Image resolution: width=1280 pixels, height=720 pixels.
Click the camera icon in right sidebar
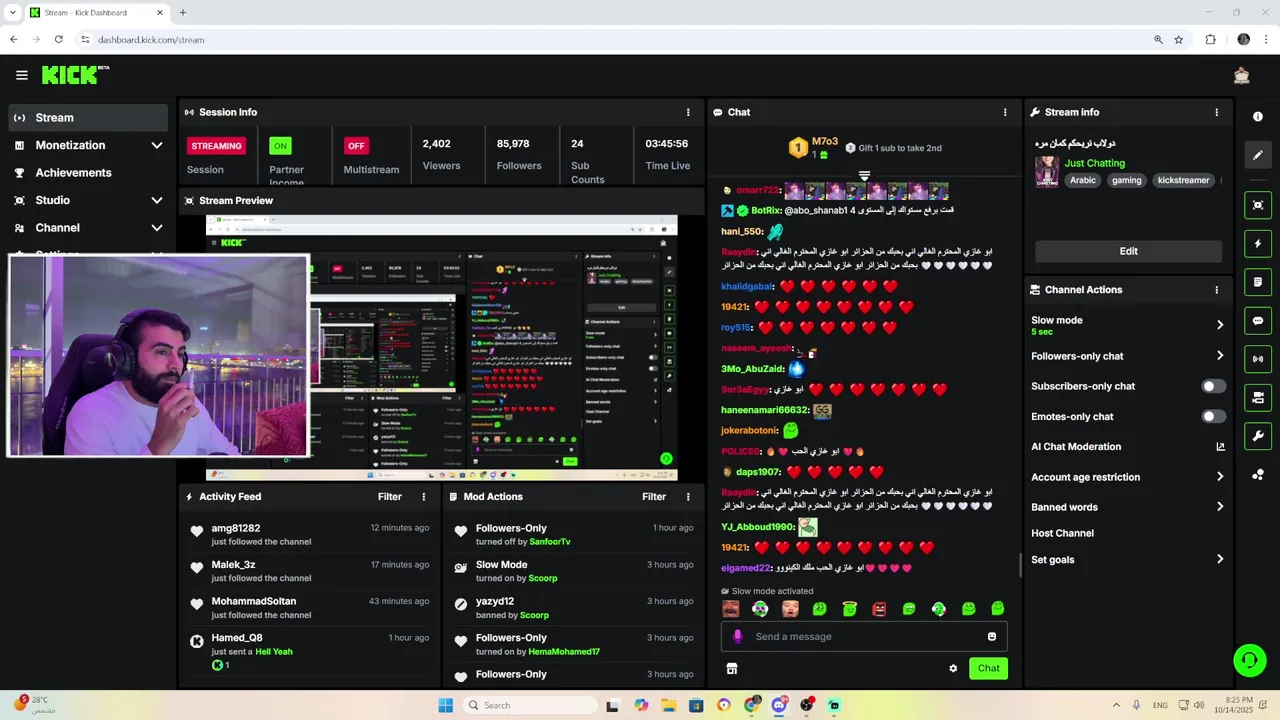click(1257, 398)
